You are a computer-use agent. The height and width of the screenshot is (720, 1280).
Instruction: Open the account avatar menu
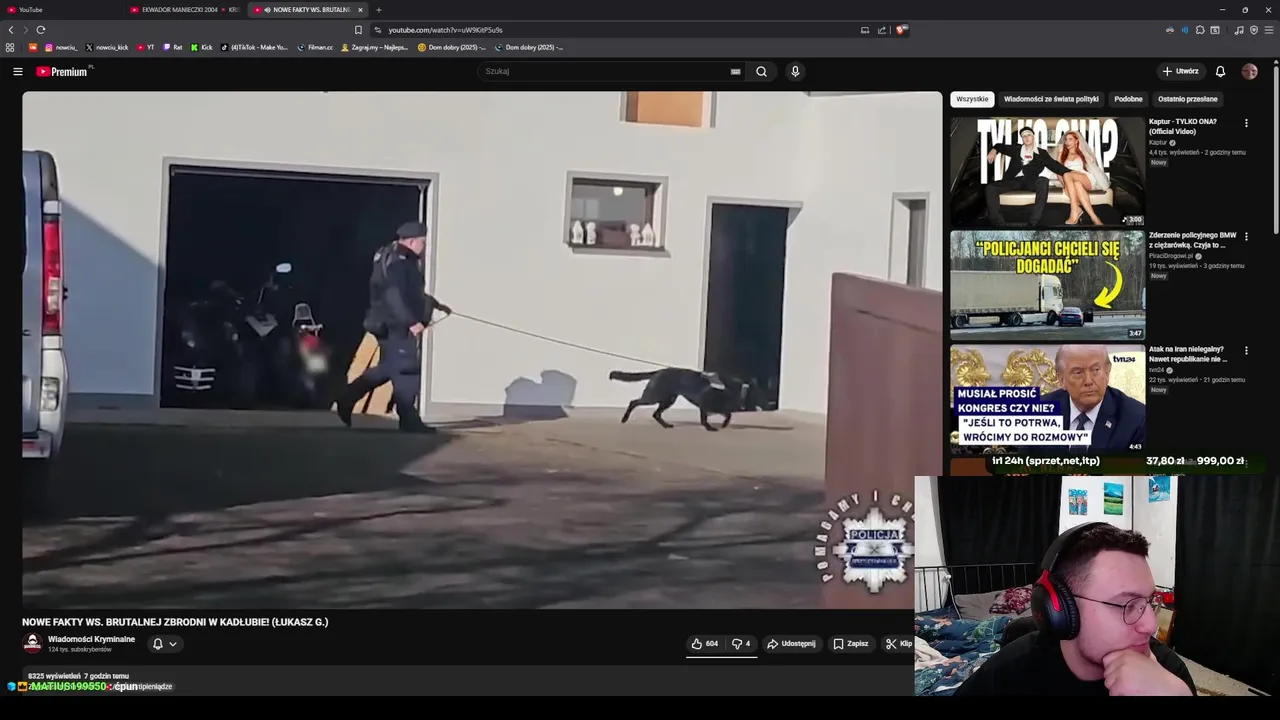1249,71
